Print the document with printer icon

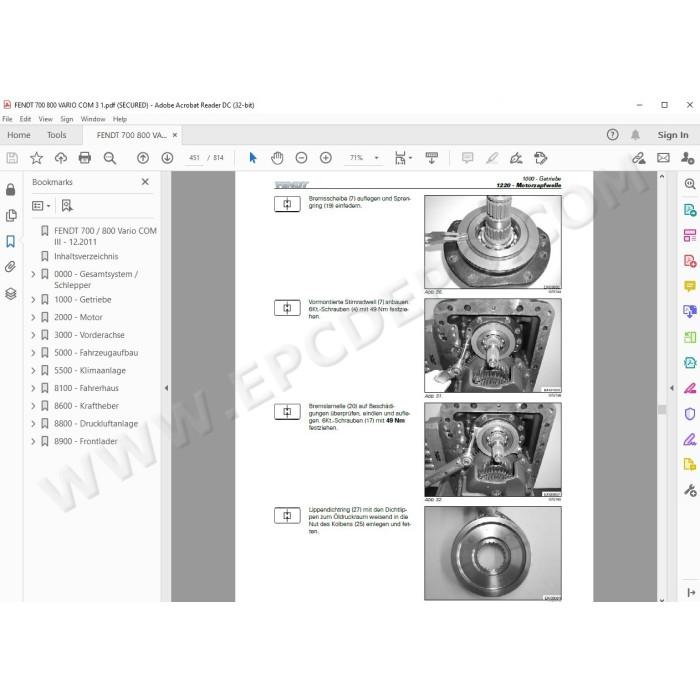click(x=85, y=158)
